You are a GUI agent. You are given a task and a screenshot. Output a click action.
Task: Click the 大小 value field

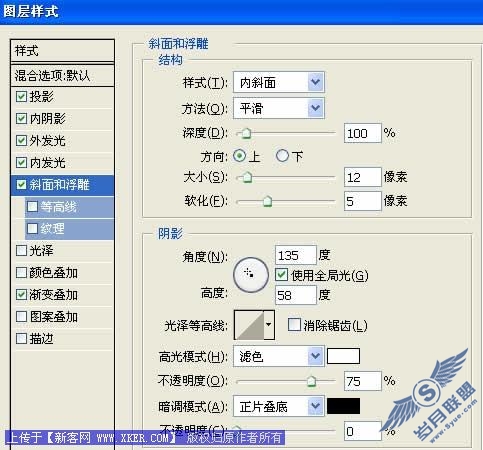tap(363, 177)
